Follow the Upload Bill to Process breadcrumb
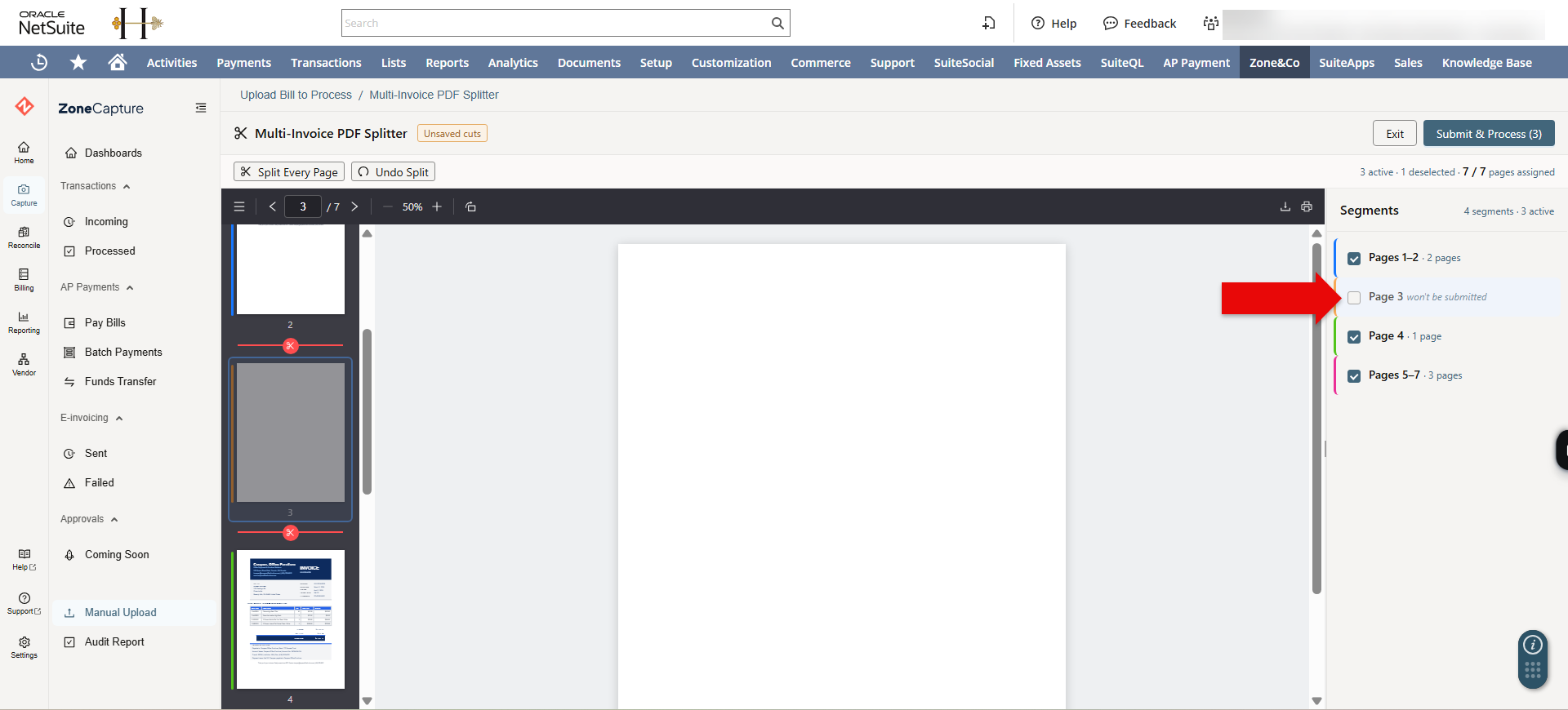1568x710 pixels. click(x=296, y=95)
